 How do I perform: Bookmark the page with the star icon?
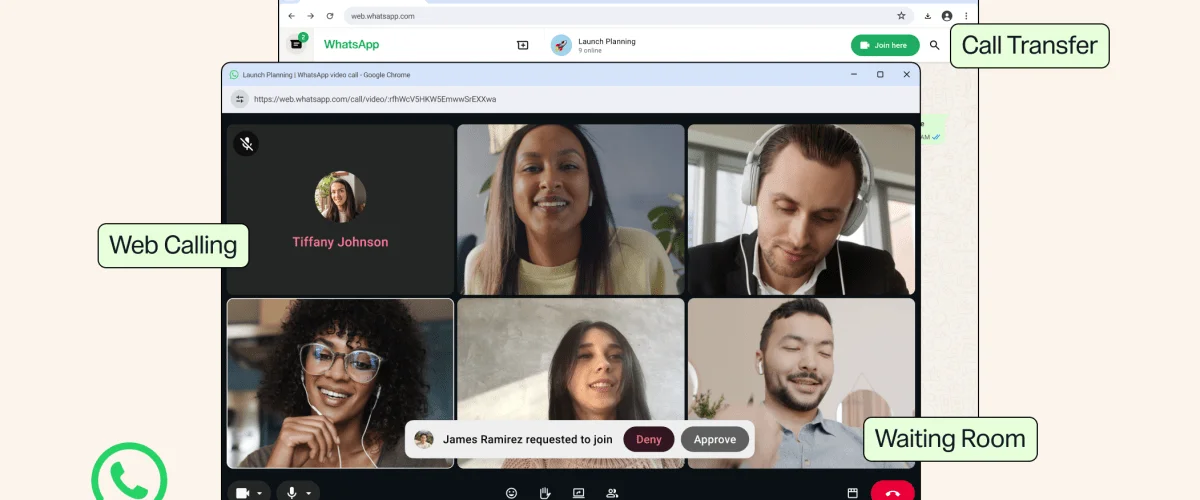click(901, 16)
